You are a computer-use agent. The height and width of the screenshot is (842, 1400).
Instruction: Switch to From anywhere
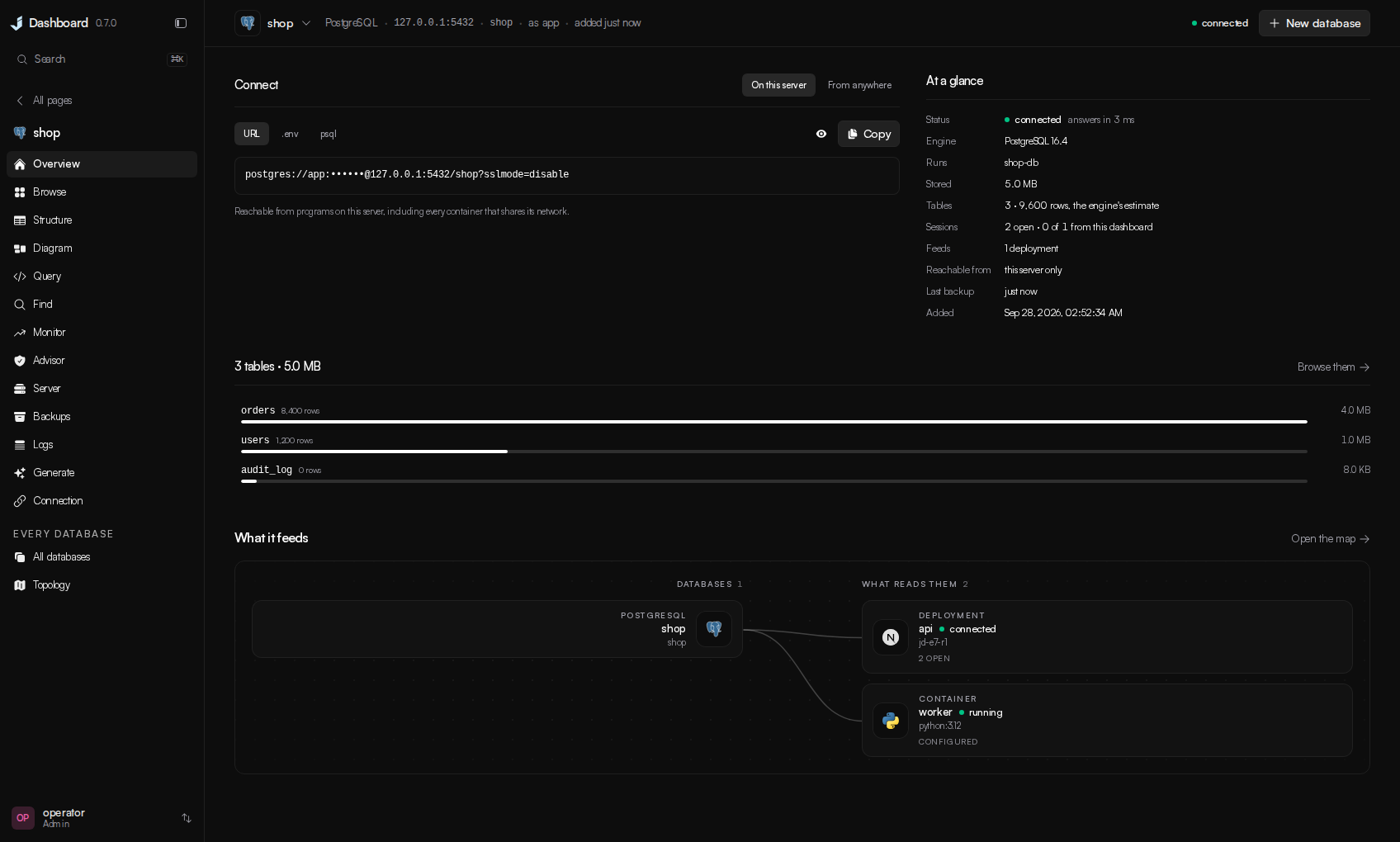point(859,85)
